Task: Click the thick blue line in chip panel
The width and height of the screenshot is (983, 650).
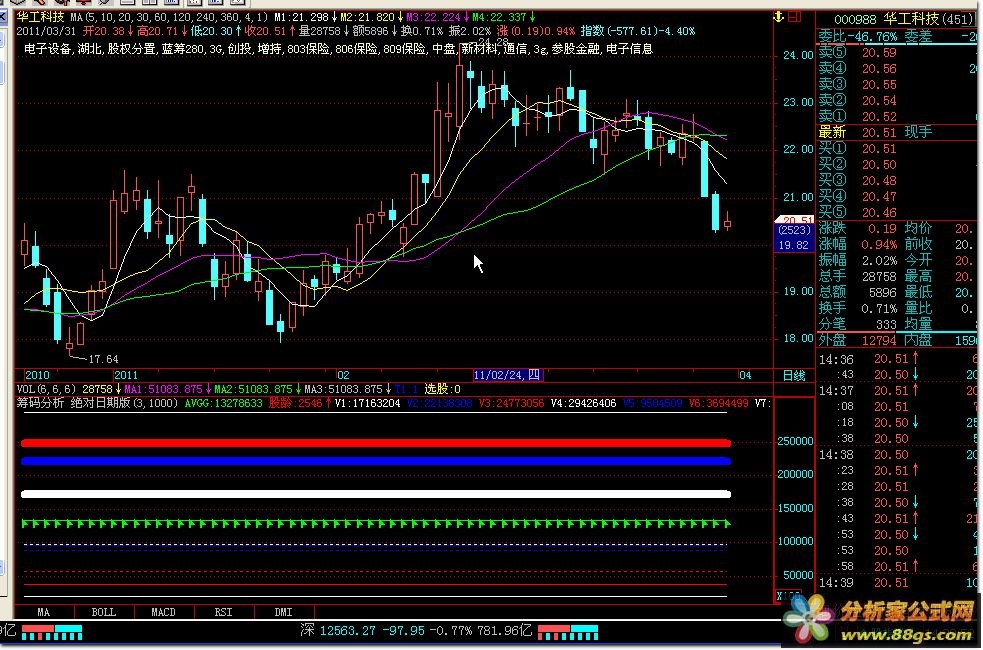Action: point(376,461)
